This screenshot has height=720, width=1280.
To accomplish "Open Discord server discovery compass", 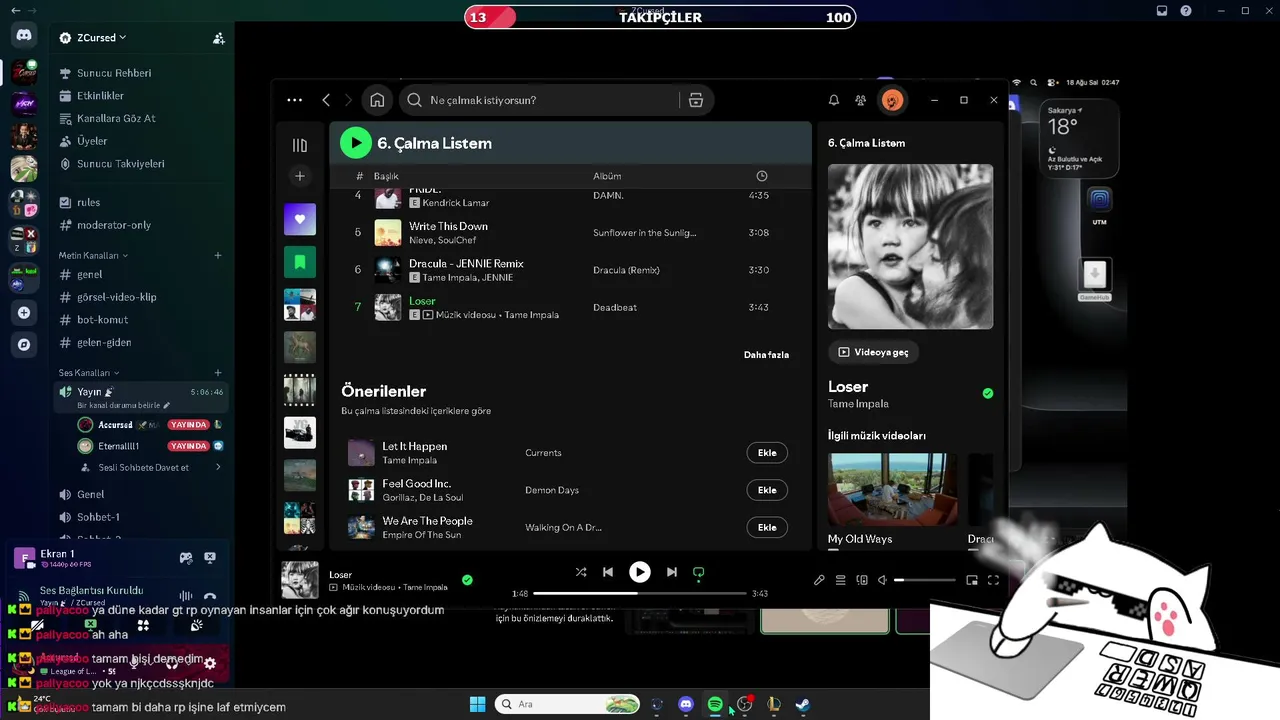I will [24, 345].
